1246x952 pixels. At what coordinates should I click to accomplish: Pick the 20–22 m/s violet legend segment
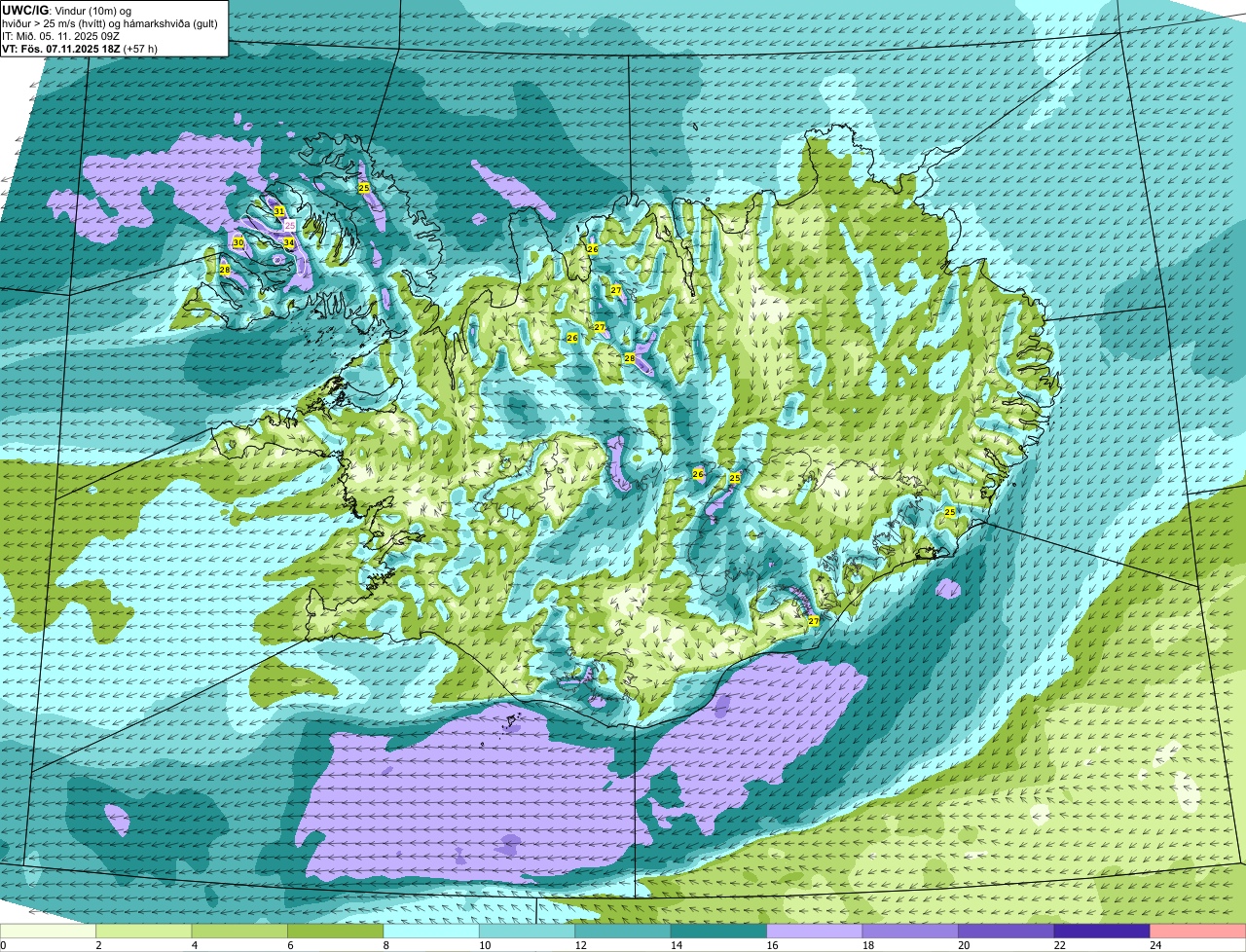tap(1006, 932)
